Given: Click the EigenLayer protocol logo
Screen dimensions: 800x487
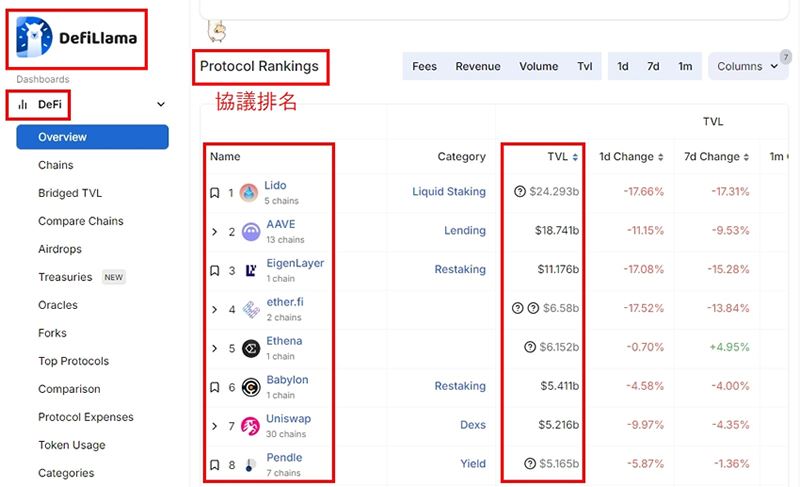Looking at the screenshot, I should (x=251, y=270).
